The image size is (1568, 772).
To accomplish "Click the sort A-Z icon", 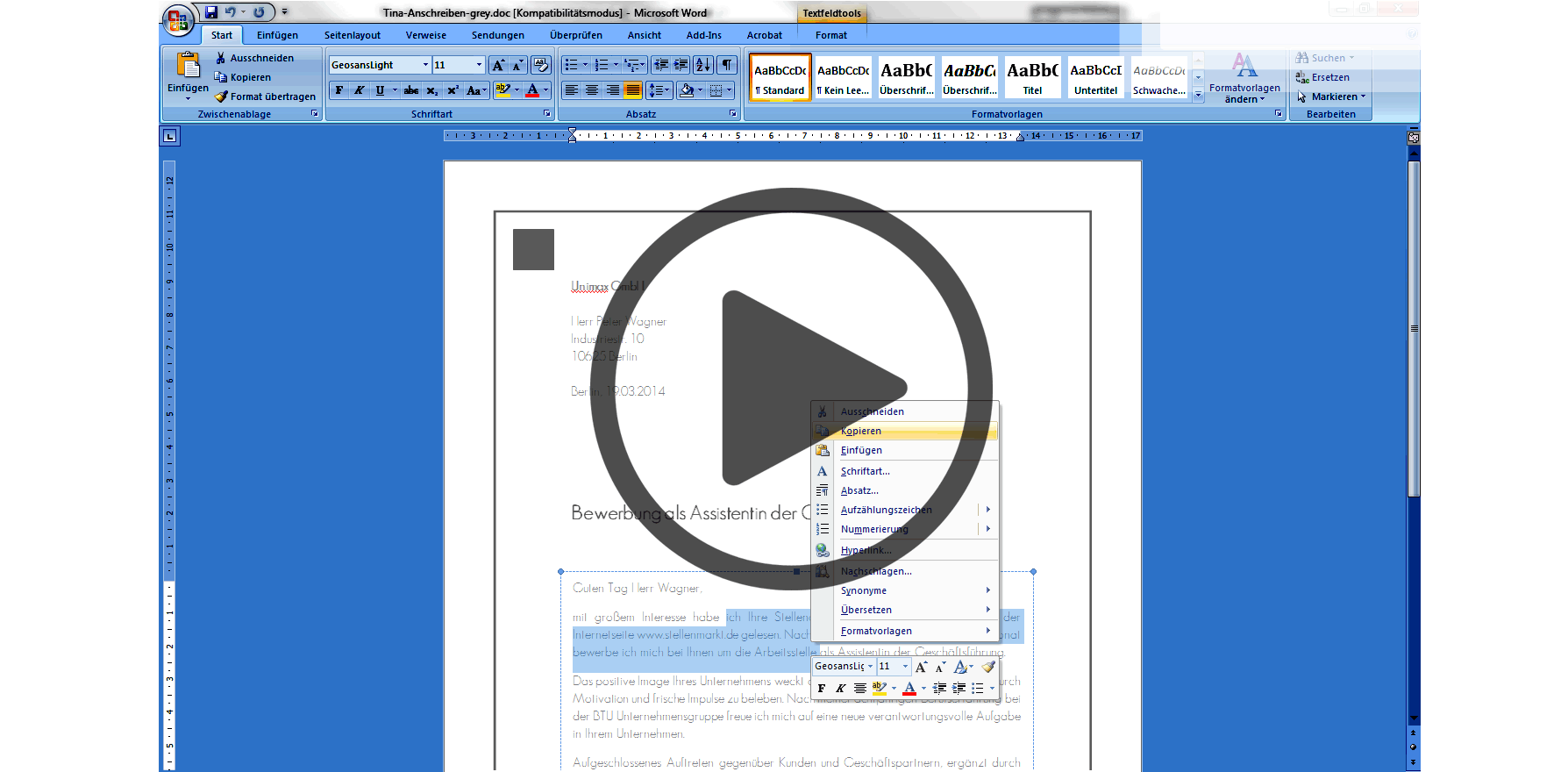I will 703,65.
